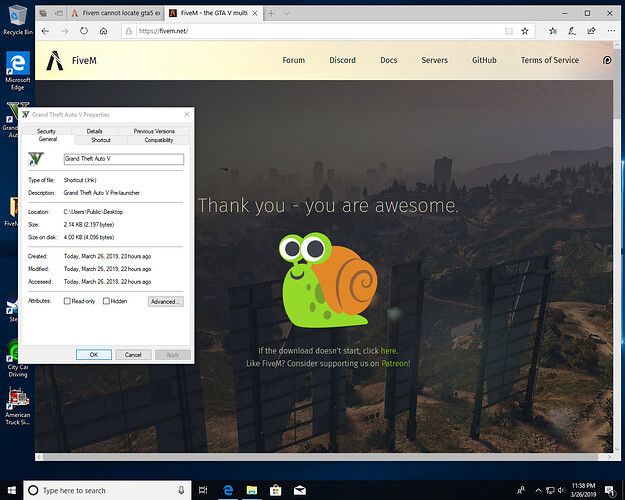Open the Windows Start button
Screen dimensions: 625x500
pyautogui.click(x=12, y=490)
